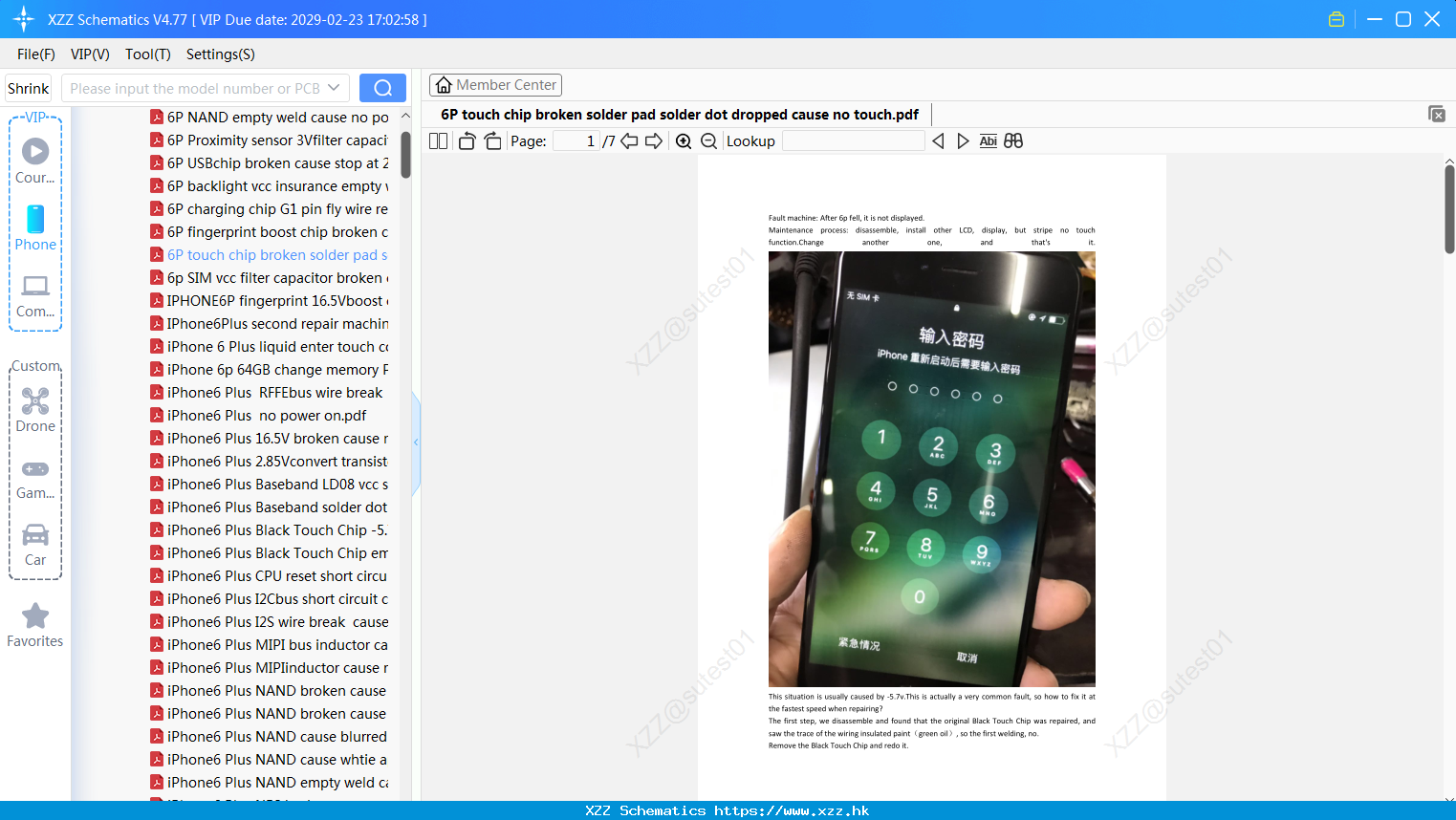
Task: Click the Shrink button
Action: coord(28,88)
